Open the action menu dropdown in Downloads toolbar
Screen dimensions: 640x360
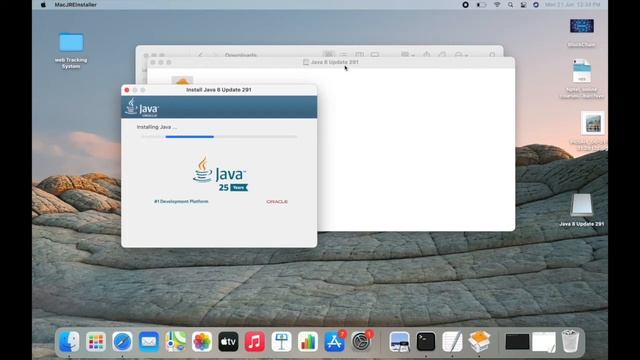[x=461, y=55]
